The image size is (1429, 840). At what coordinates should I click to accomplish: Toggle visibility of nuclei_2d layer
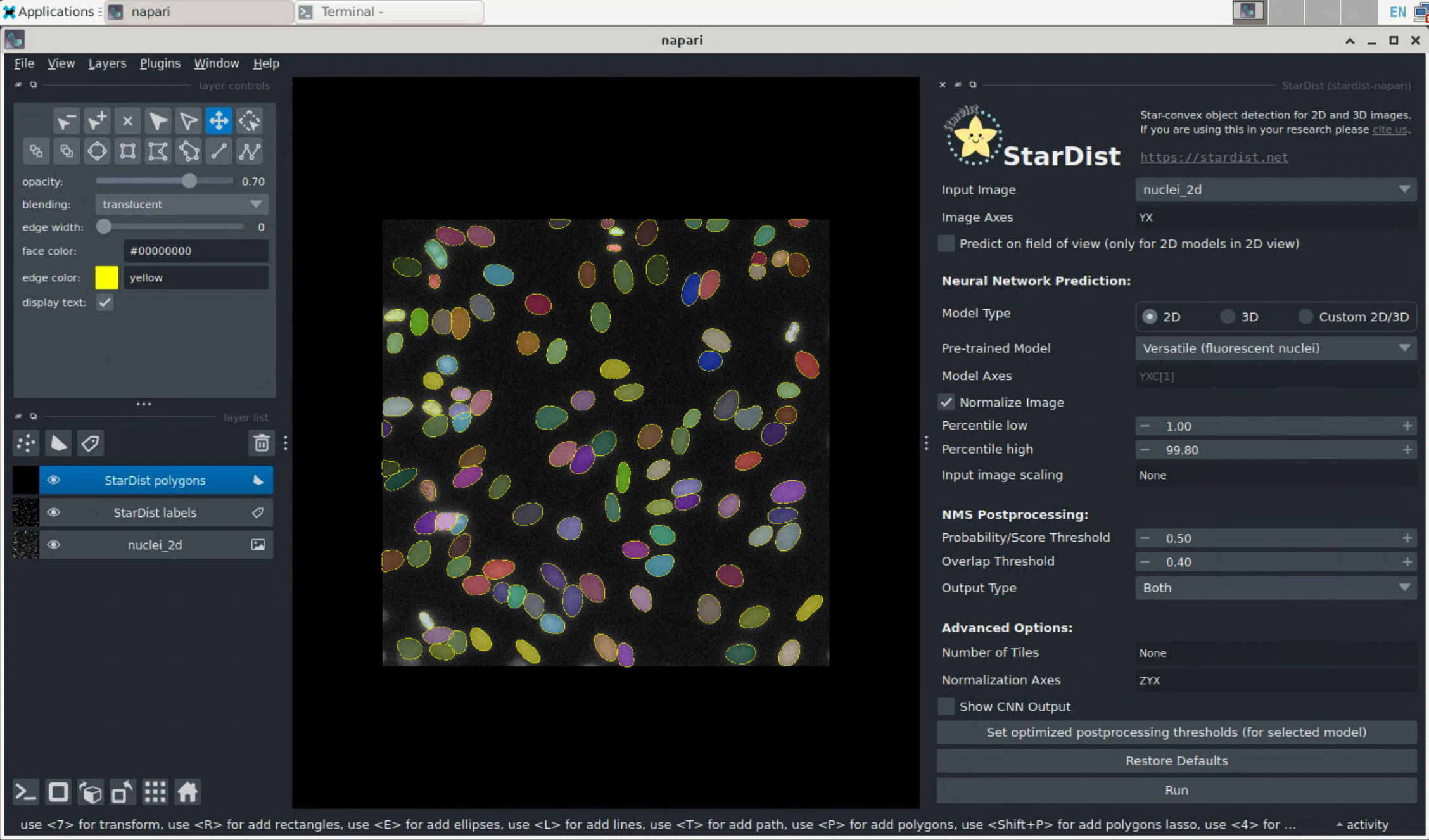pos(54,545)
